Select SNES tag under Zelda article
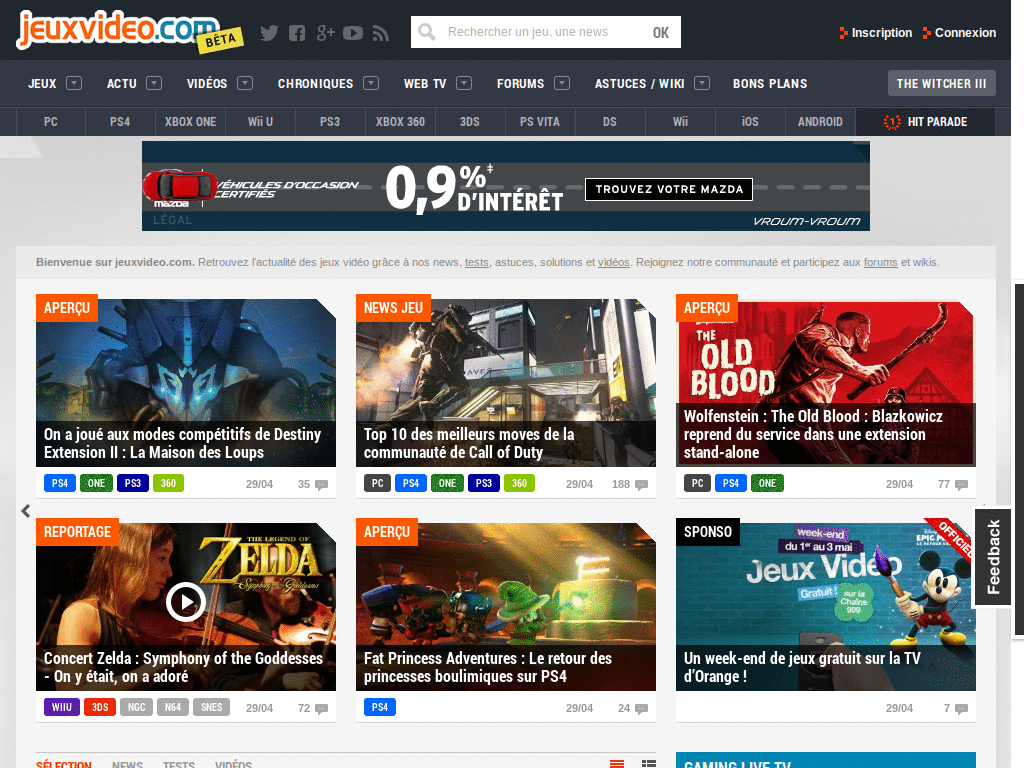The width and height of the screenshot is (1024, 768). (212, 707)
